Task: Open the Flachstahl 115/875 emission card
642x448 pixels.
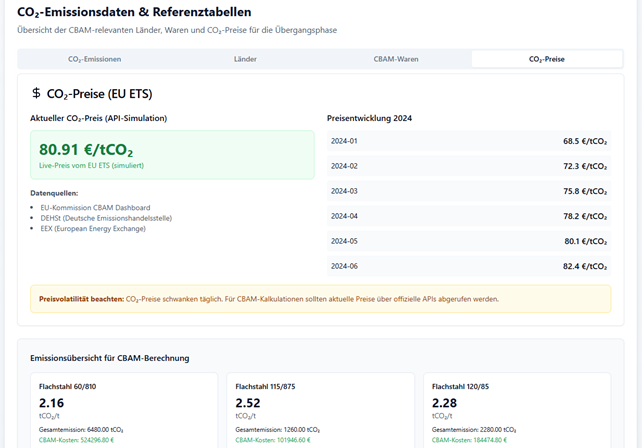Action: [x=320, y=410]
